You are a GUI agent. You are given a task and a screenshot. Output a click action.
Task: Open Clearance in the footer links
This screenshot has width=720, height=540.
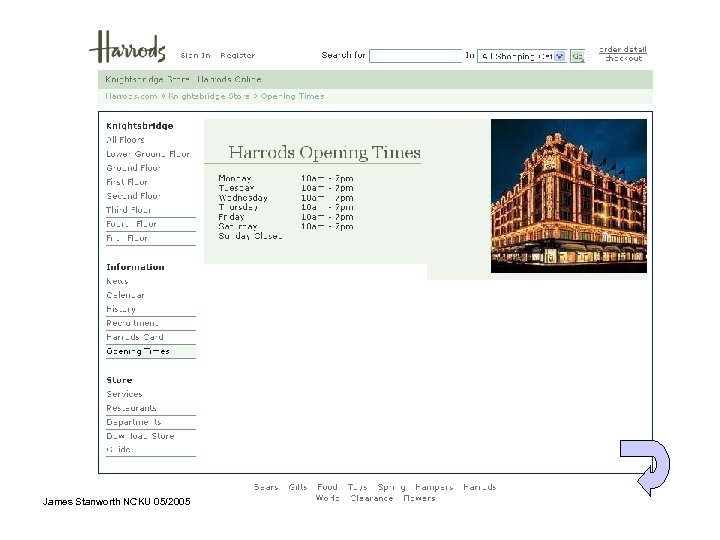[x=371, y=498]
